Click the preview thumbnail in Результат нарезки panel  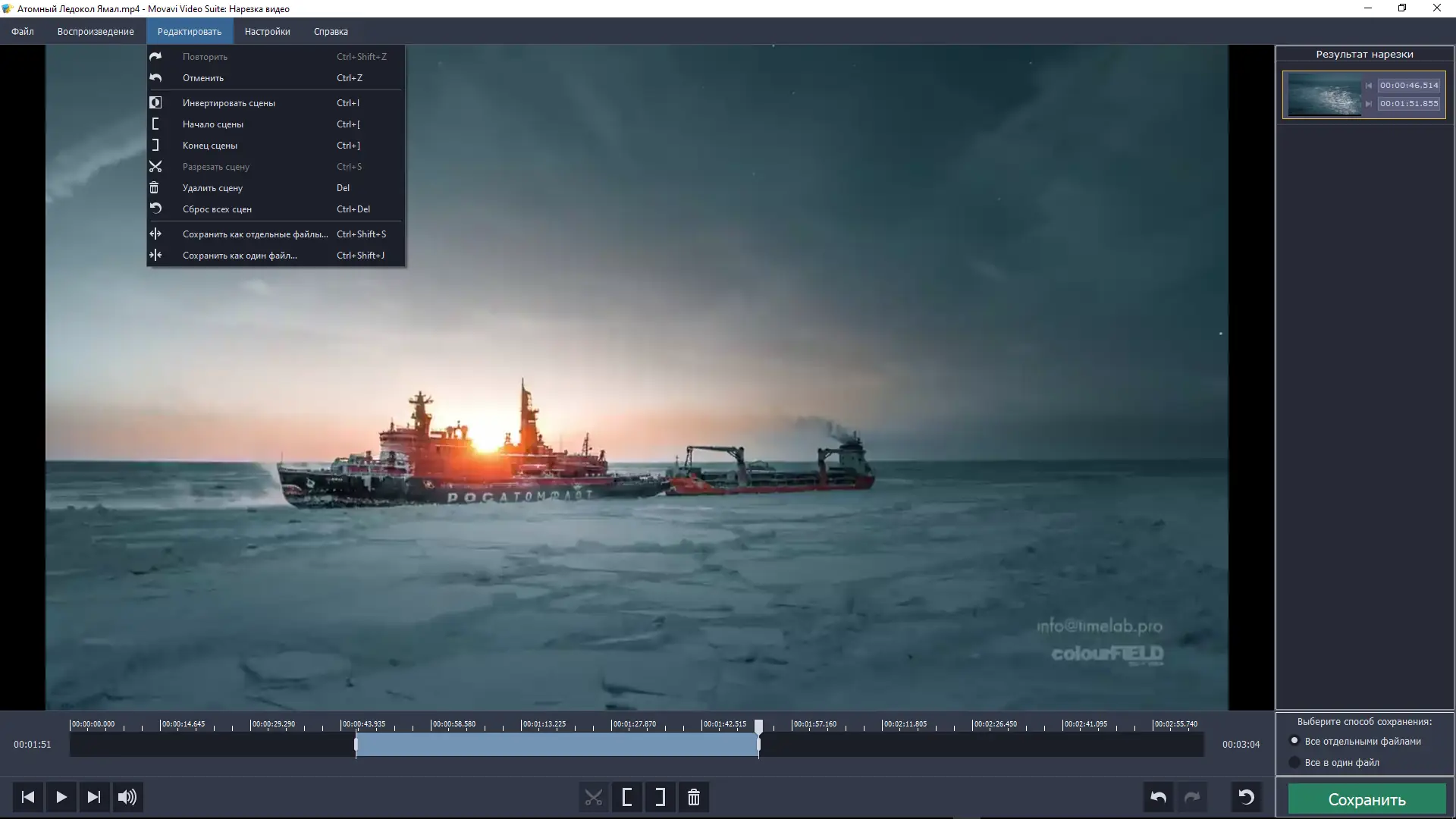pos(1325,94)
